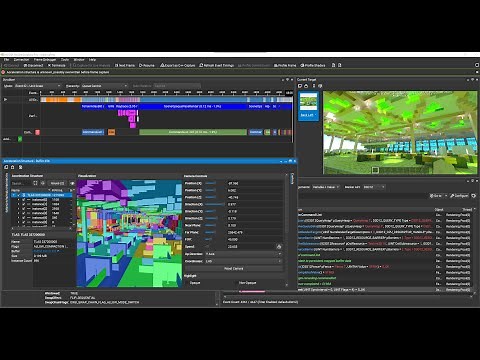Click the scrubber filter input field

point(177,86)
